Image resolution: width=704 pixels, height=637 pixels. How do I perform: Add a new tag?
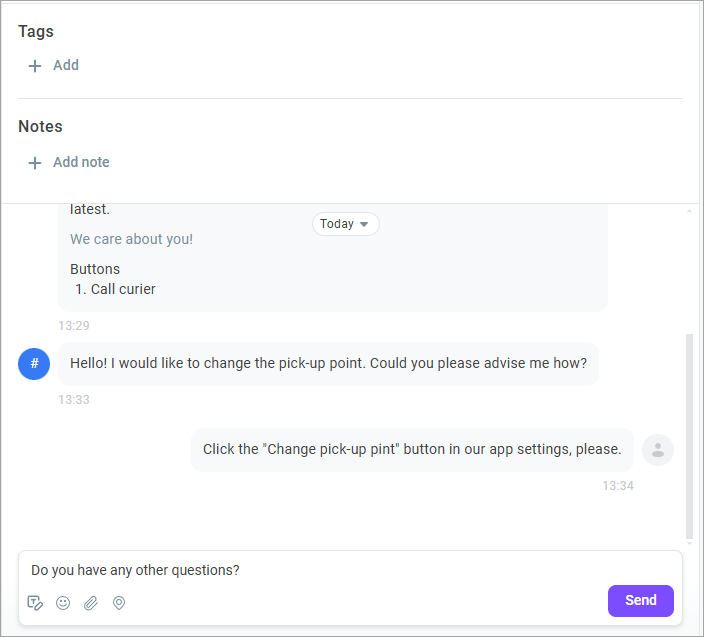pyautogui.click(x=54, y=66)
